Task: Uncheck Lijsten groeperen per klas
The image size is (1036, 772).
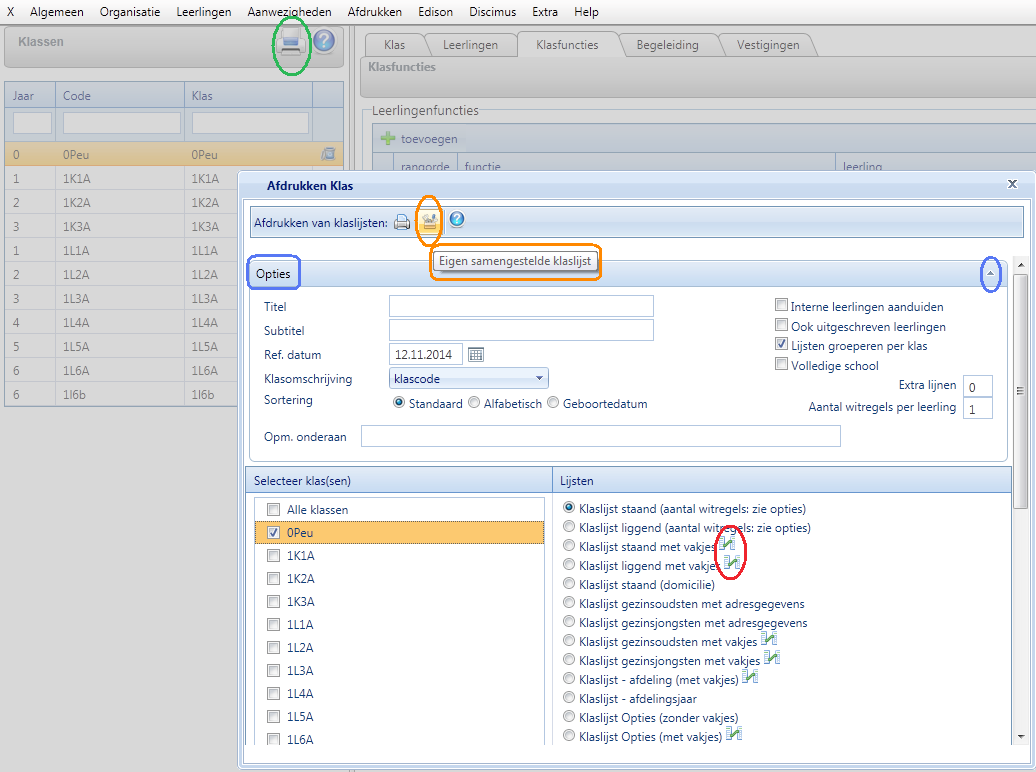Action: coord(782,345)
